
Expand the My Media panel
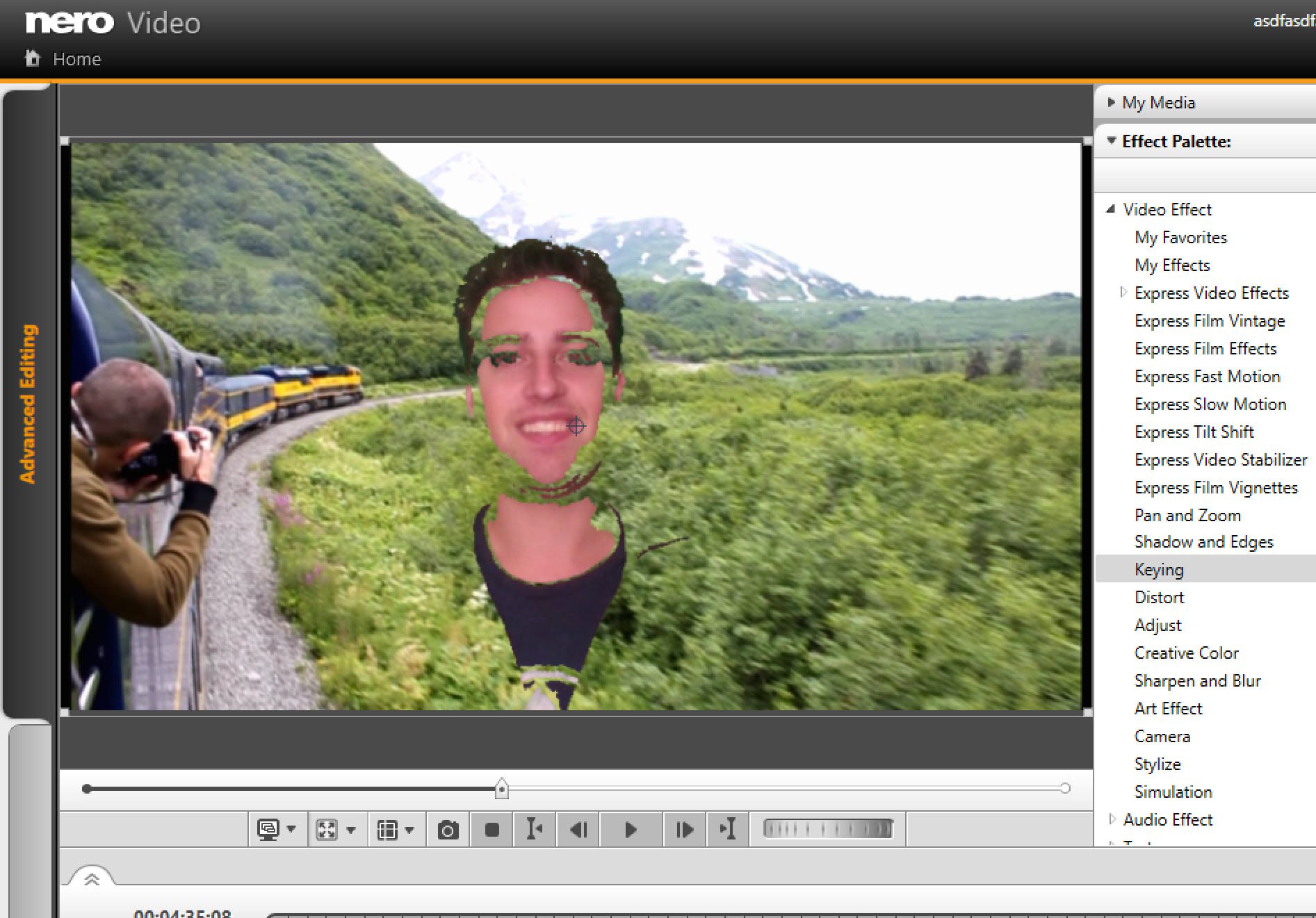(1111, 103)
